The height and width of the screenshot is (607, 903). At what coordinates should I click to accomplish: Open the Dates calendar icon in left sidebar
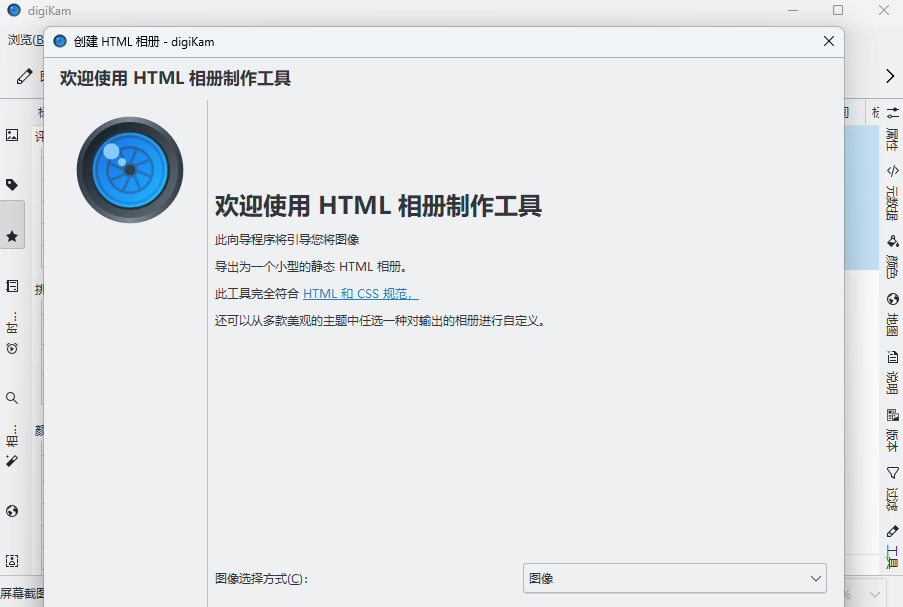coord(12,286)
